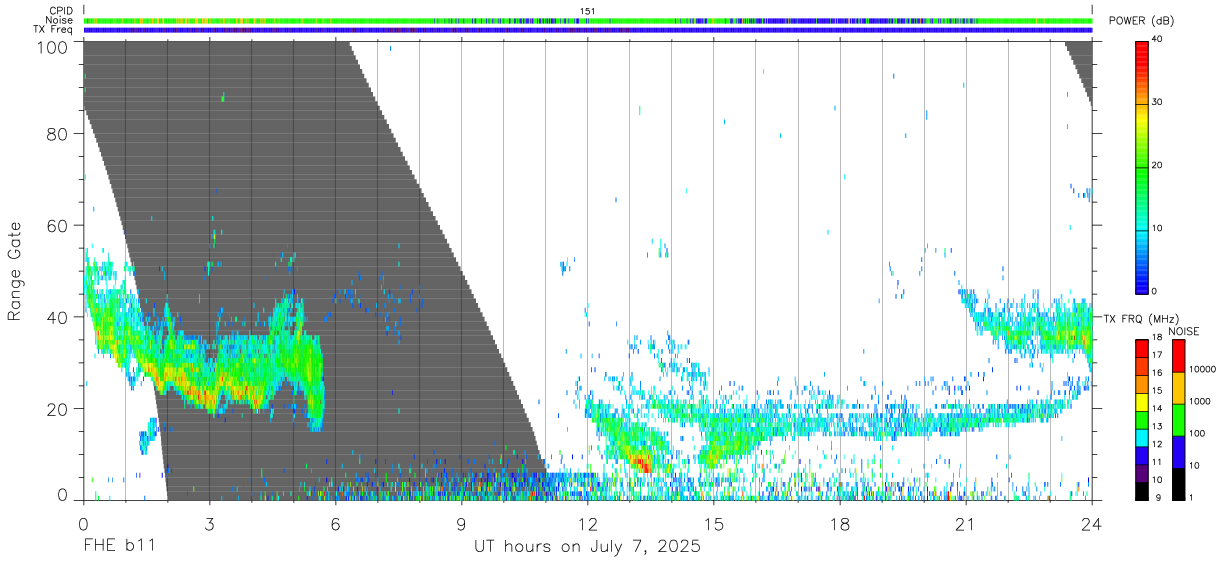The height and width of the screenshot is (567, 1228).
Task: Click the 10 label on POWER color bar
Action: click(1158, 229)
